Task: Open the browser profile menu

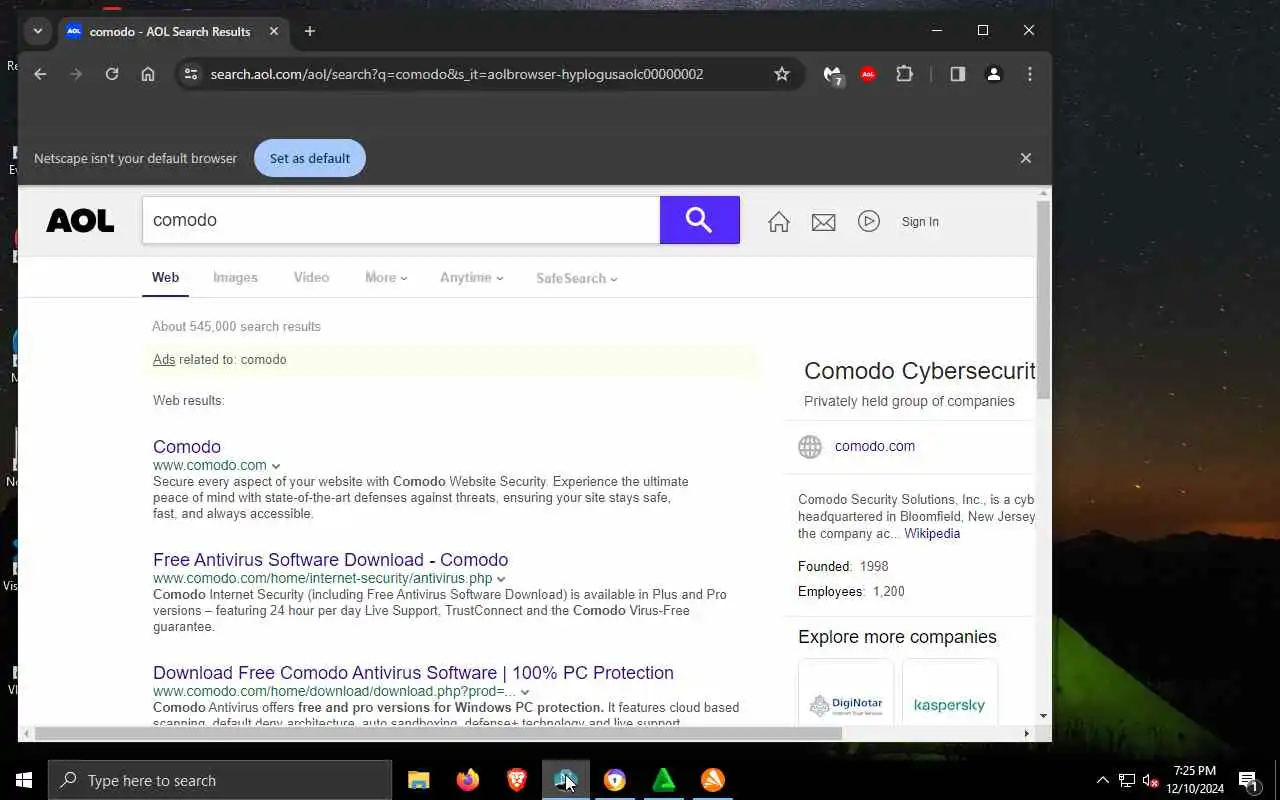Action: coord(994,74)
